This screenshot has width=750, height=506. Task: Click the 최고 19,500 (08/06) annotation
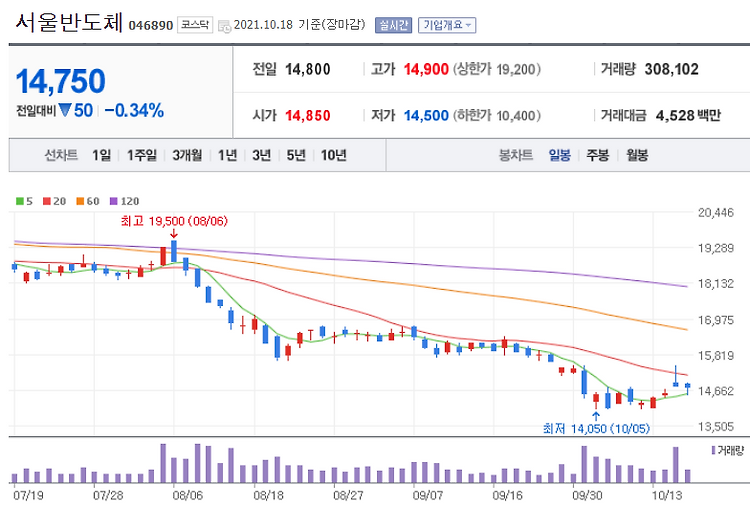pyautogui.click(x=174, y=221)
